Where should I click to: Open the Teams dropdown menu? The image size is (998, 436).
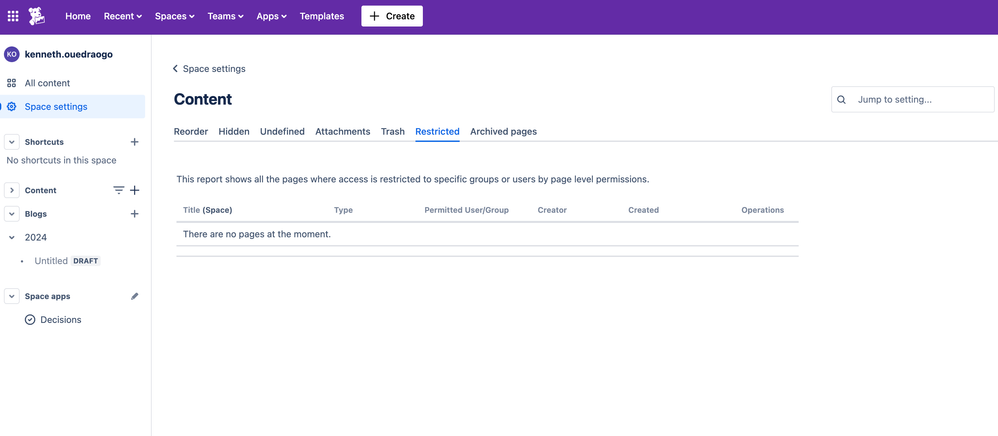[x=225, y=16]
